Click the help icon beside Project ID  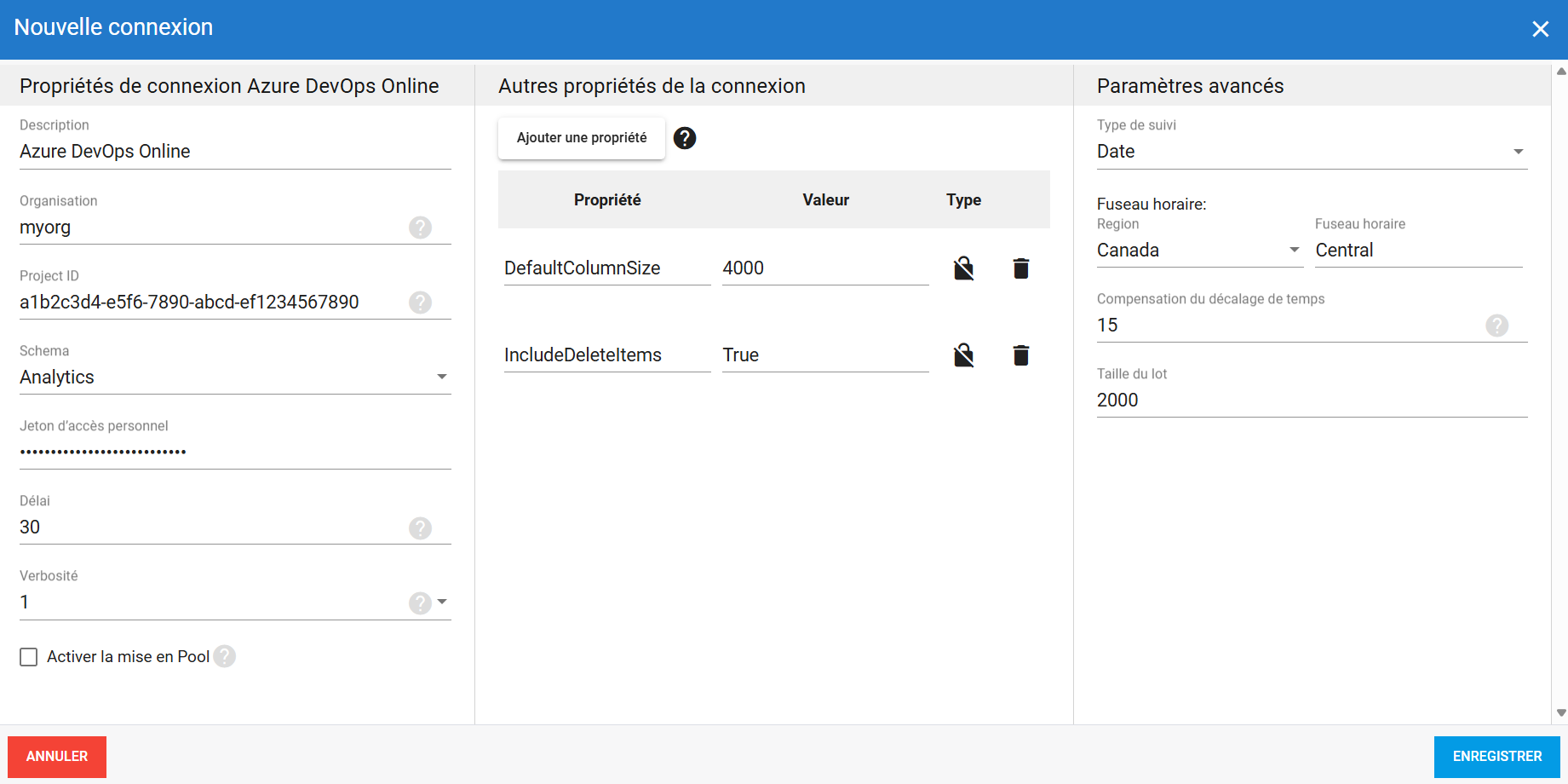[420, 303]
